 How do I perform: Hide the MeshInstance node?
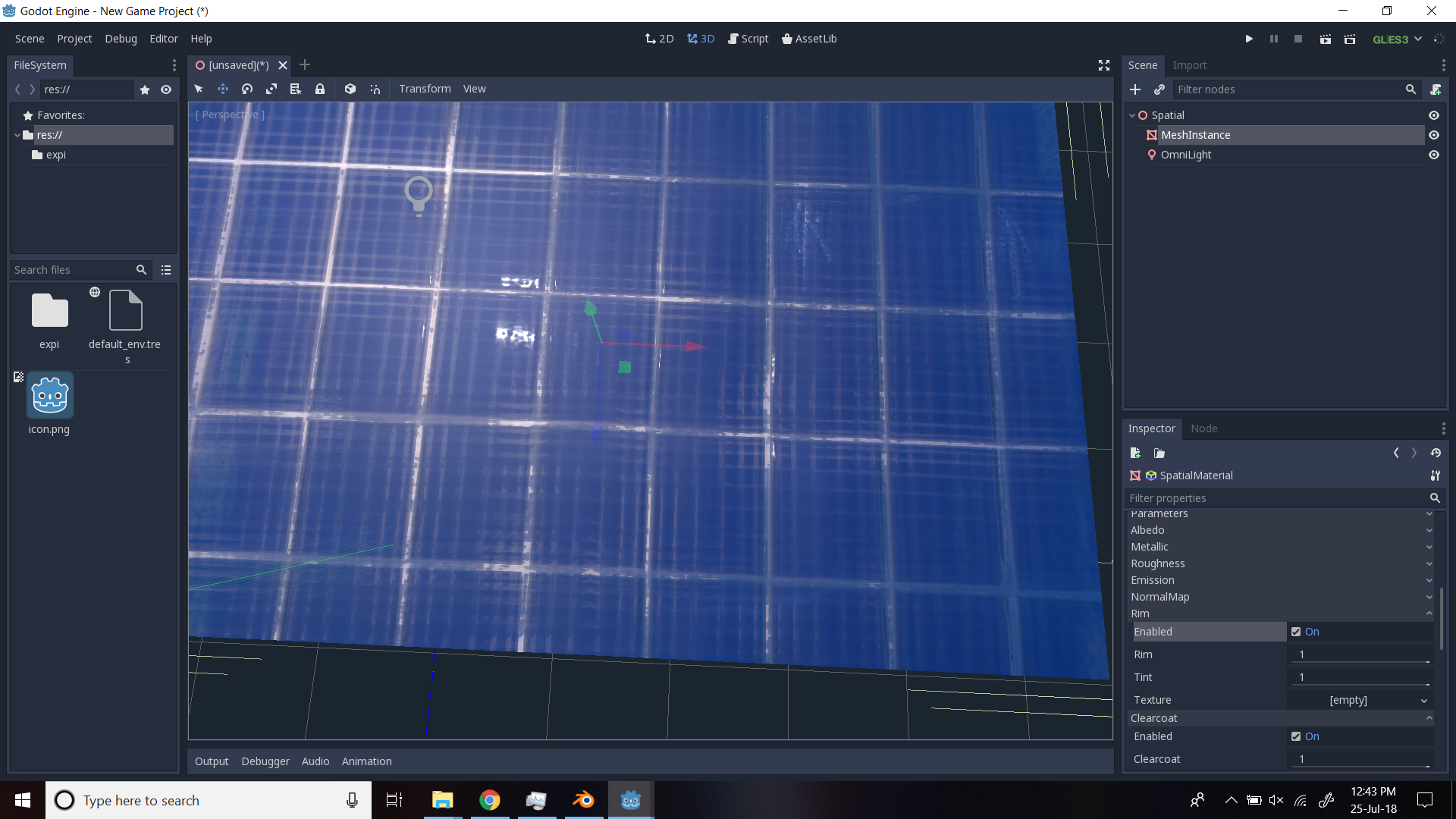pyautogui.click(x=1435, y=135)
